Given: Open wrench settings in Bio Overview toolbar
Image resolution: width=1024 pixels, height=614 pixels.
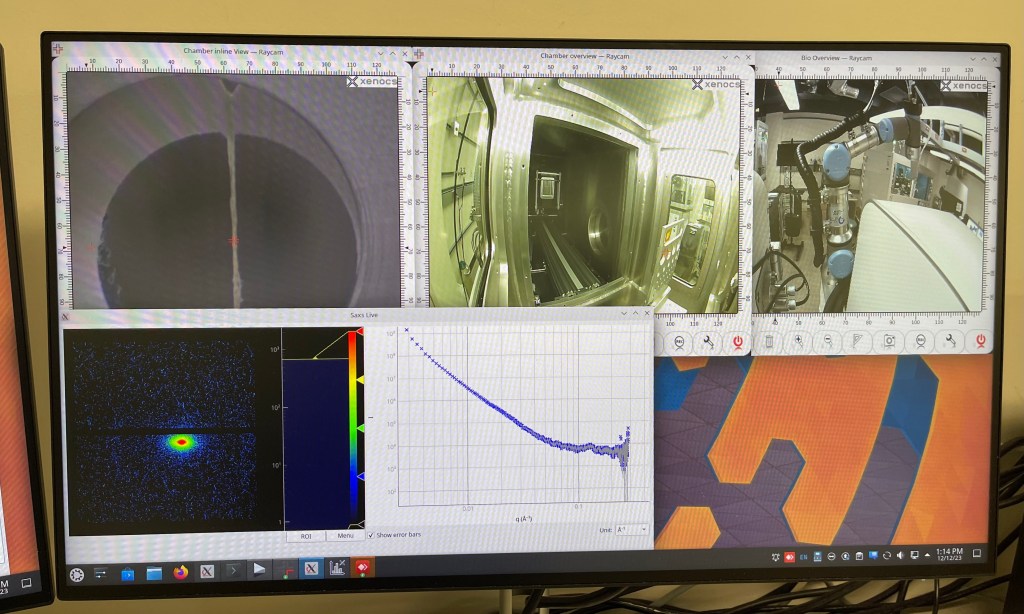Looking at the screenshot, I should pyautogui.click(x=949, y=341).
